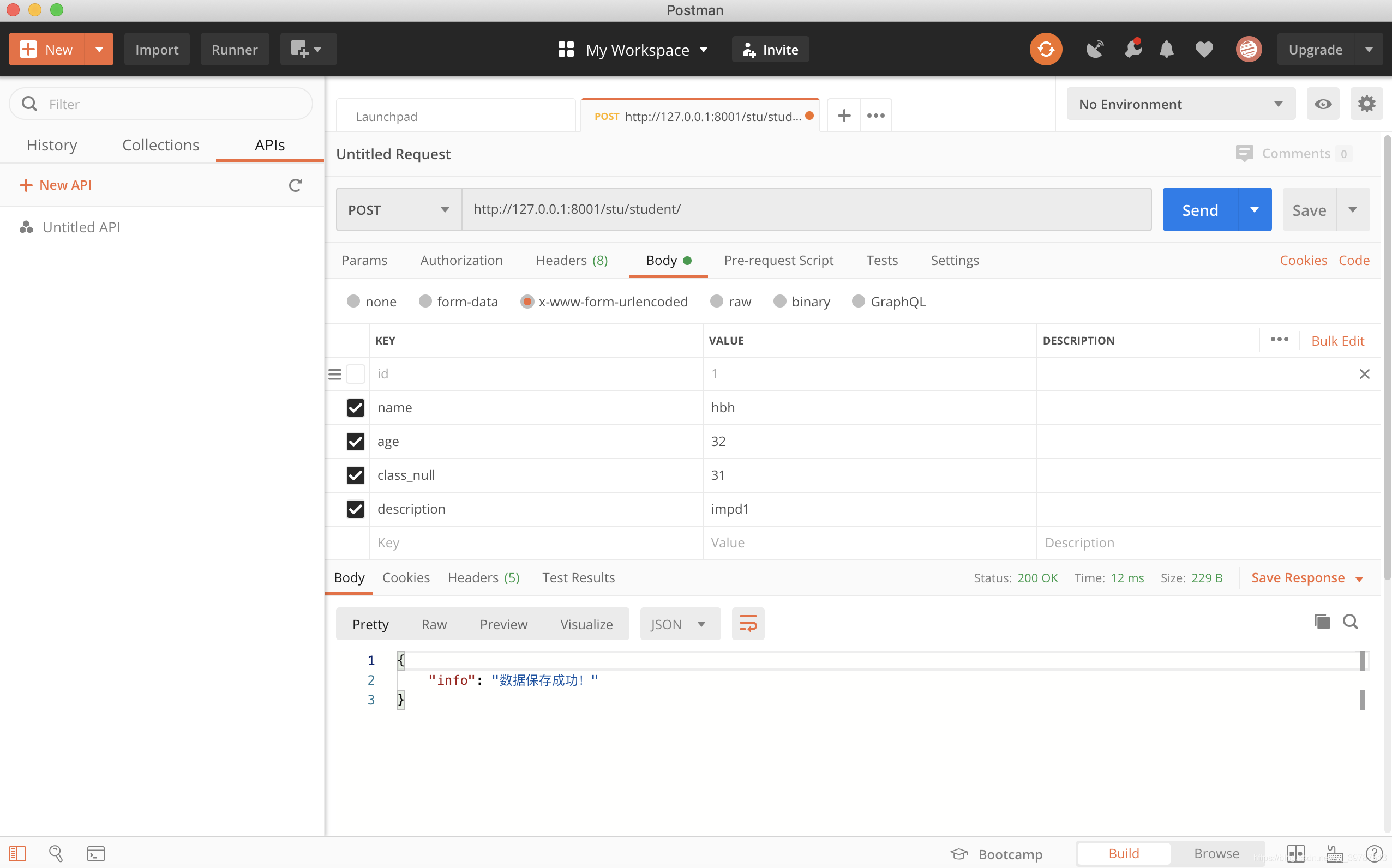Open the help icon in status bar

pyautogui.click(x=1374, y=854)
